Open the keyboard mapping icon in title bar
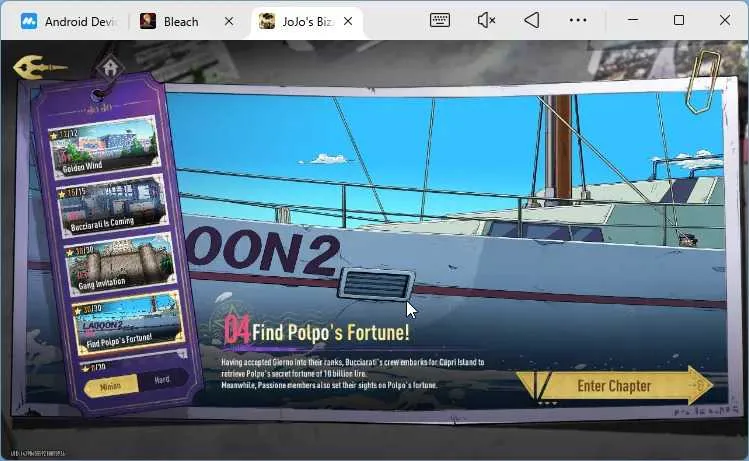 click(439, 20)
